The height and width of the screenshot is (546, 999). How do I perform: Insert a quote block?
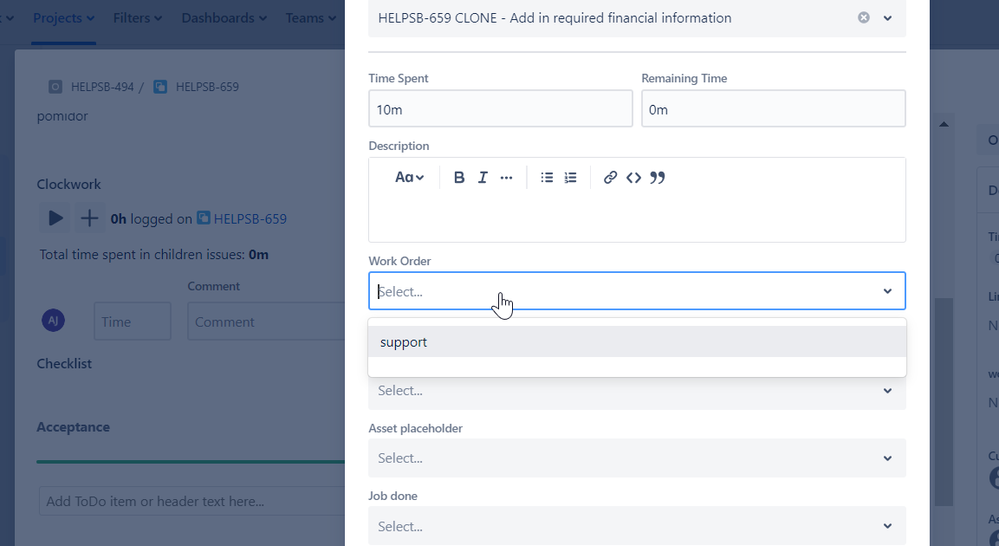(x=657, y=178)
